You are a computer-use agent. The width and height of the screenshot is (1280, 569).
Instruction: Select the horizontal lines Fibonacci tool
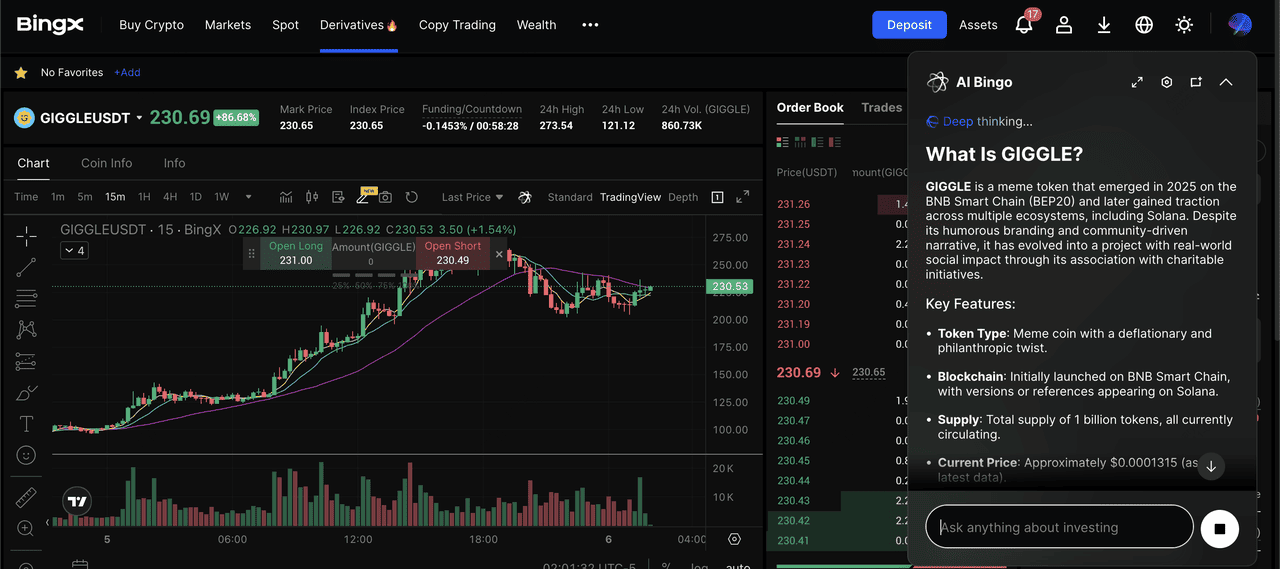[26, 298]
